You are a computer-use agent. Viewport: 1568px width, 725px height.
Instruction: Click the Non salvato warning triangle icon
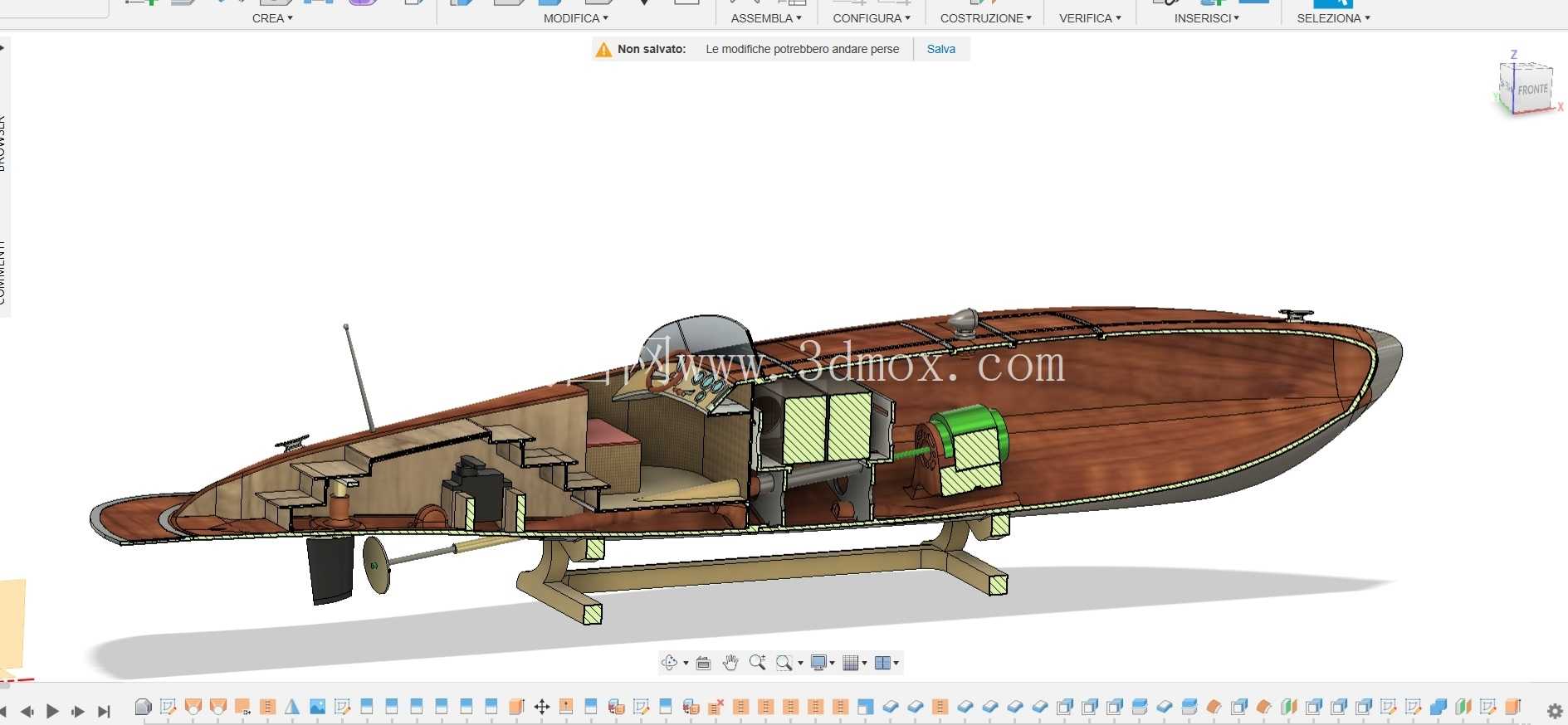tap(603, 50)
